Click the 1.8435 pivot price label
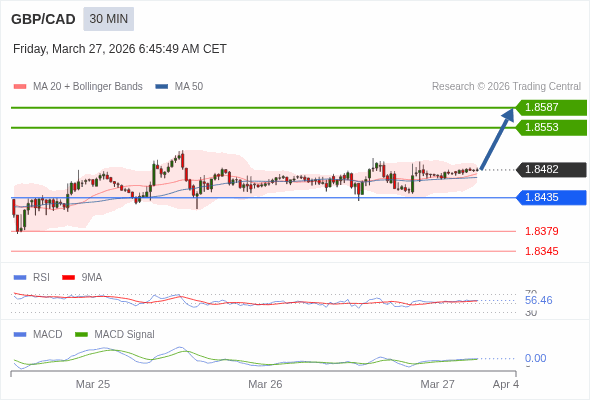Viewport: 590px width, 400px height. coord(551,198)
